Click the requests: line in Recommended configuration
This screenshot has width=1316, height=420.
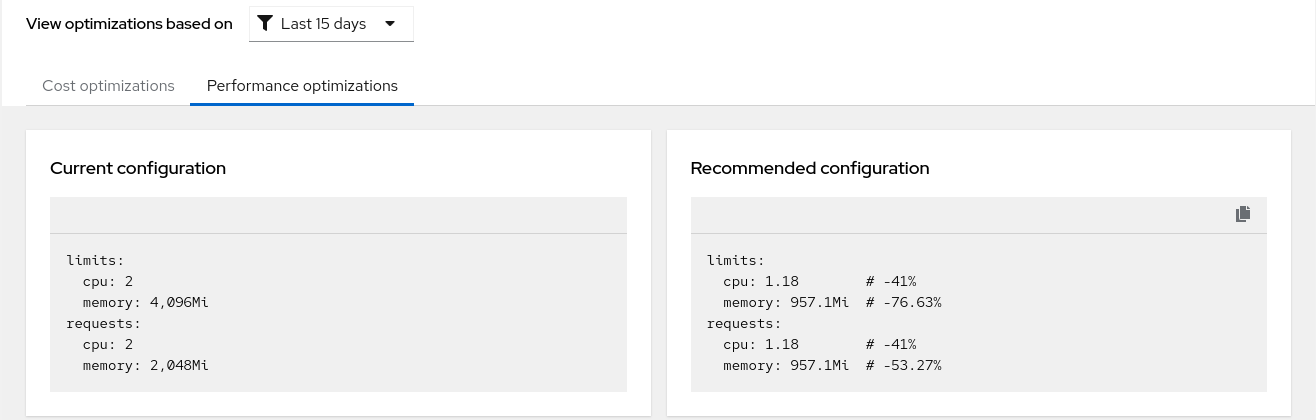pyautogui.click(x=743, y=323)
